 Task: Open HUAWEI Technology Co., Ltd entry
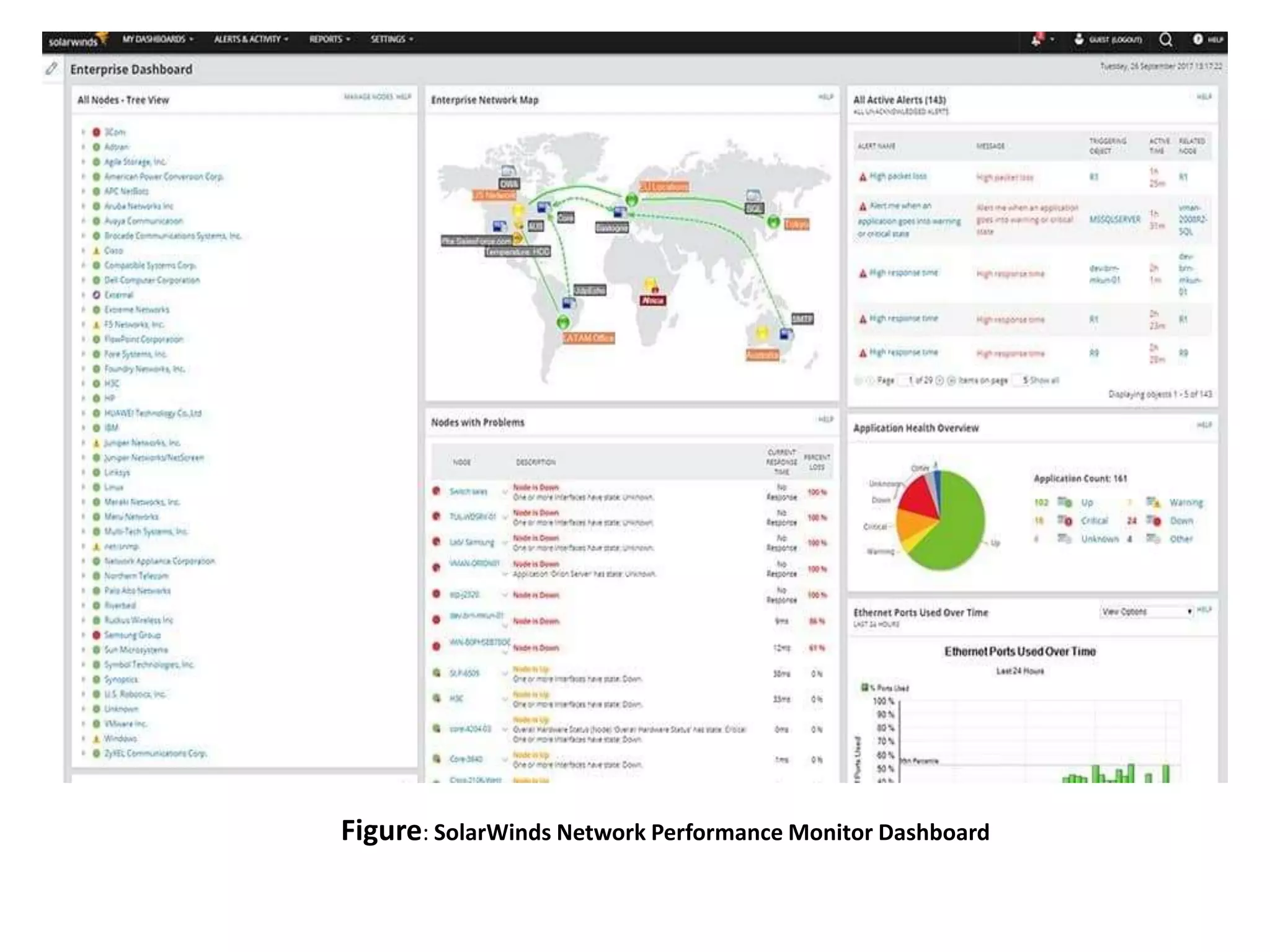pyautogui.click(x=153, y=413)
